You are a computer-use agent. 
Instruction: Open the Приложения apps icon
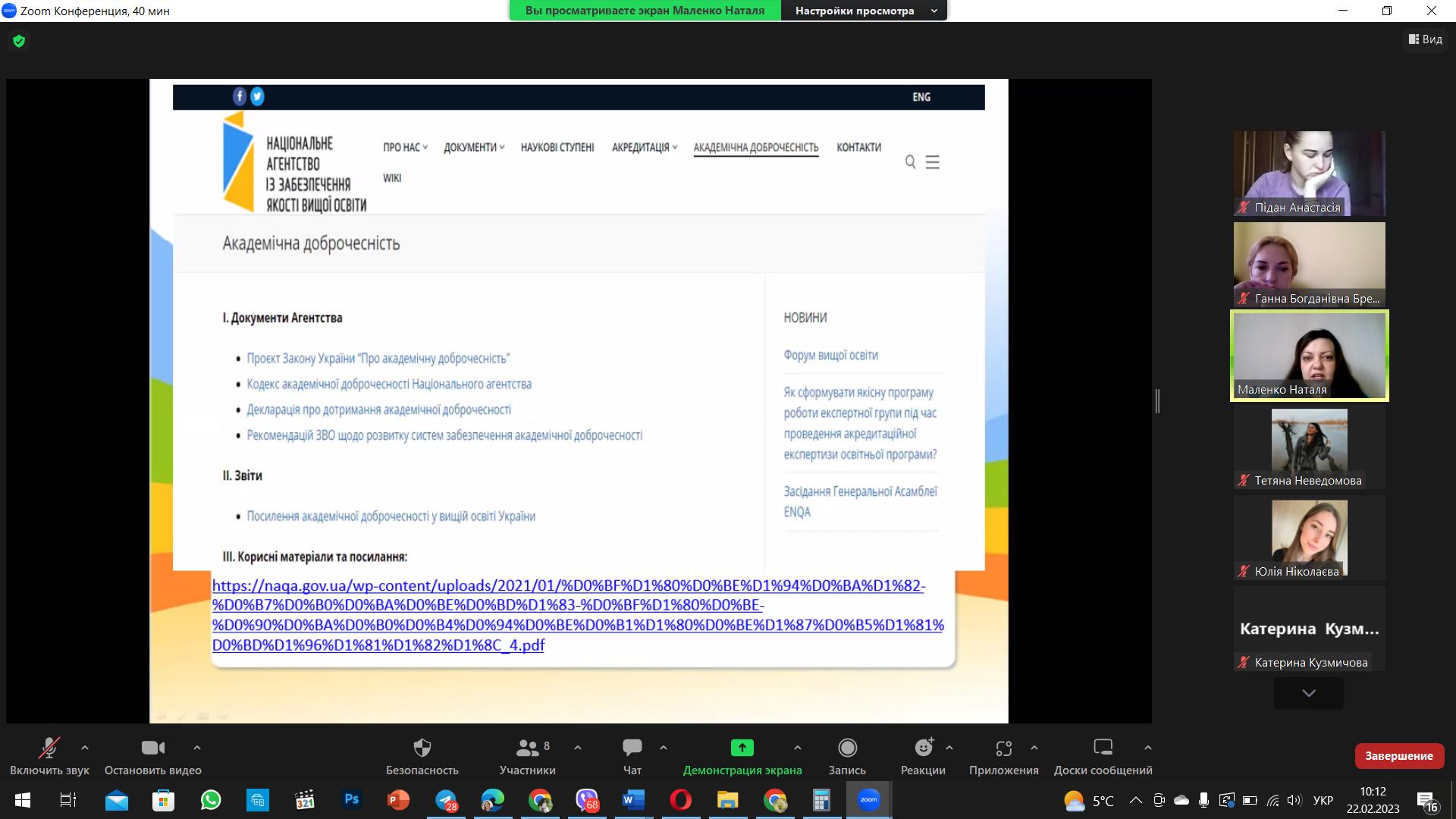[x=1003, y=748]
